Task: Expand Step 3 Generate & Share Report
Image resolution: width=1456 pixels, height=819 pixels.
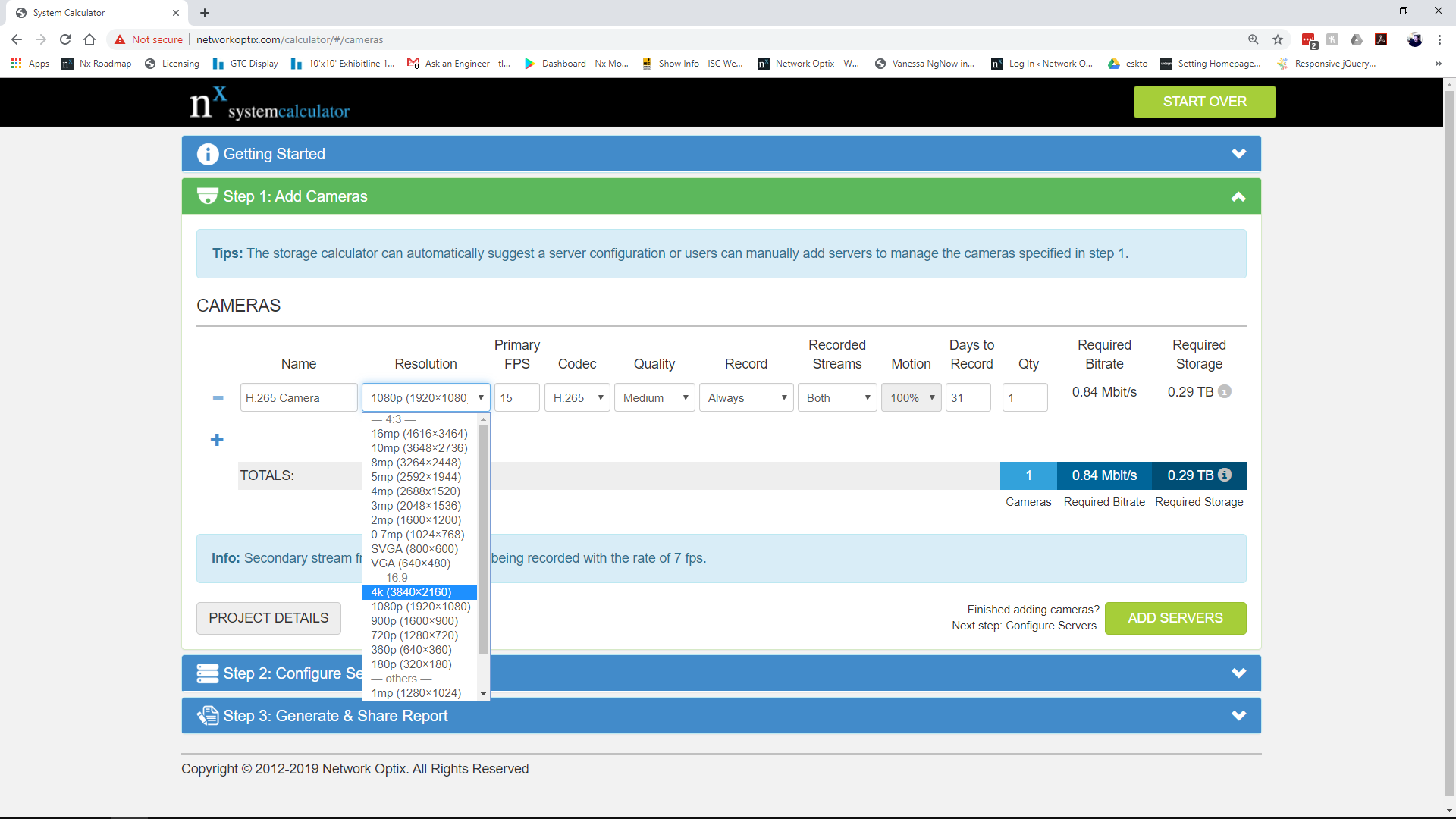Action: pyautogui.click(x=1239, y=716)
